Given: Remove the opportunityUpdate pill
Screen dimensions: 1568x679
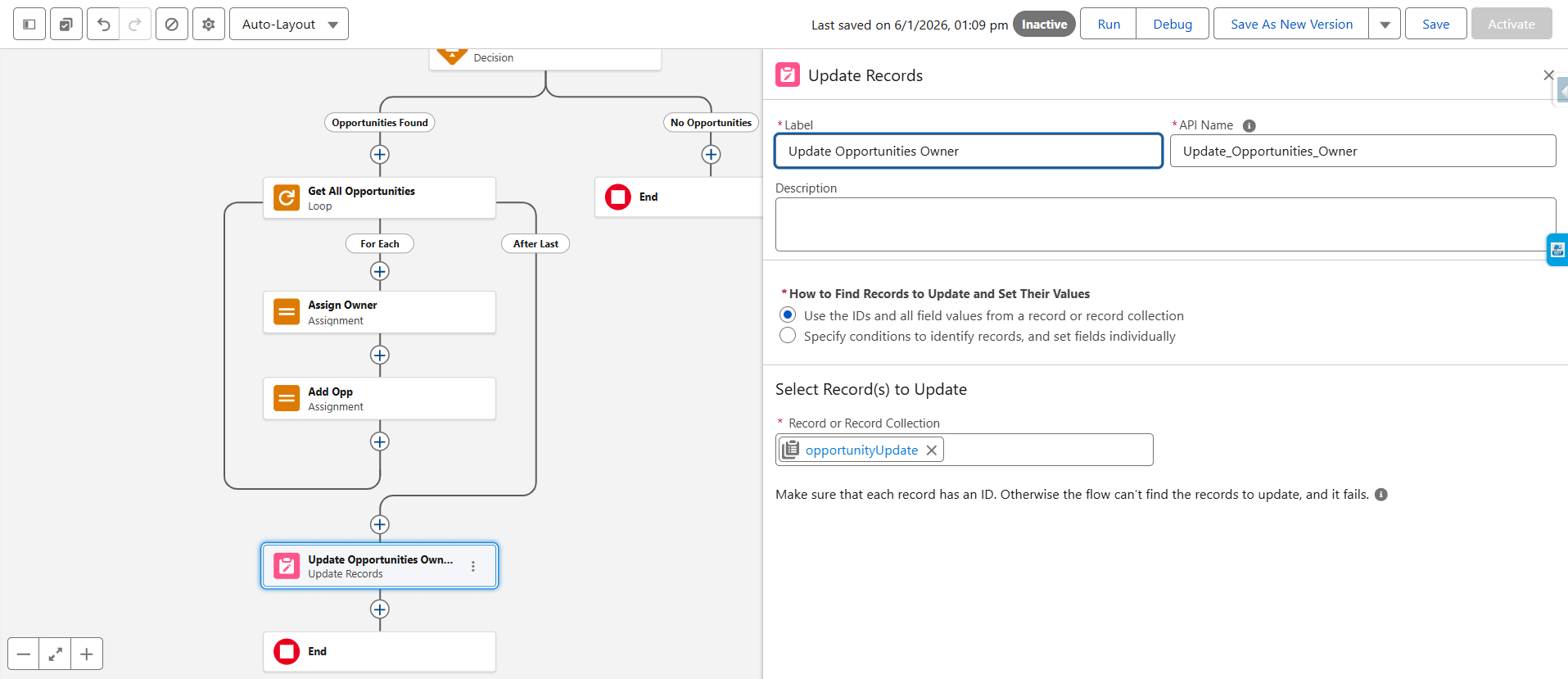Looking at the screenshot, I should point(932,450).
